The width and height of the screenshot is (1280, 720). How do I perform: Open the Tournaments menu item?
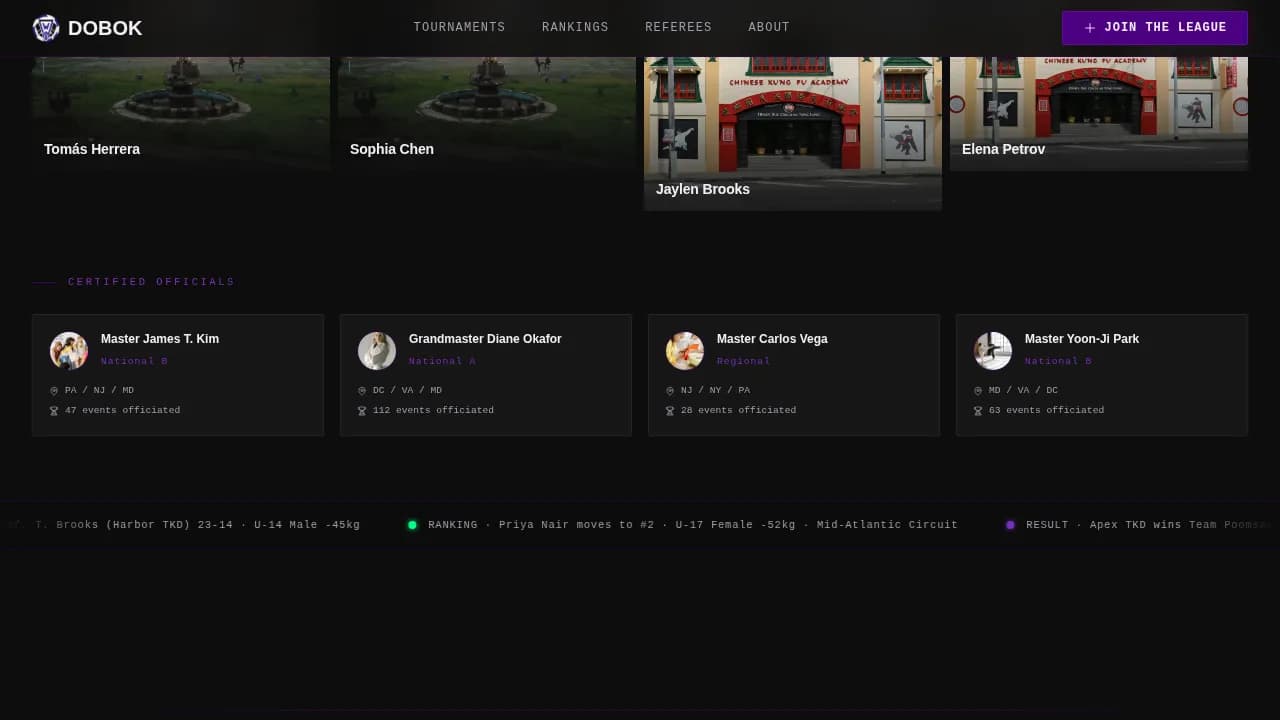coord(459,28)
